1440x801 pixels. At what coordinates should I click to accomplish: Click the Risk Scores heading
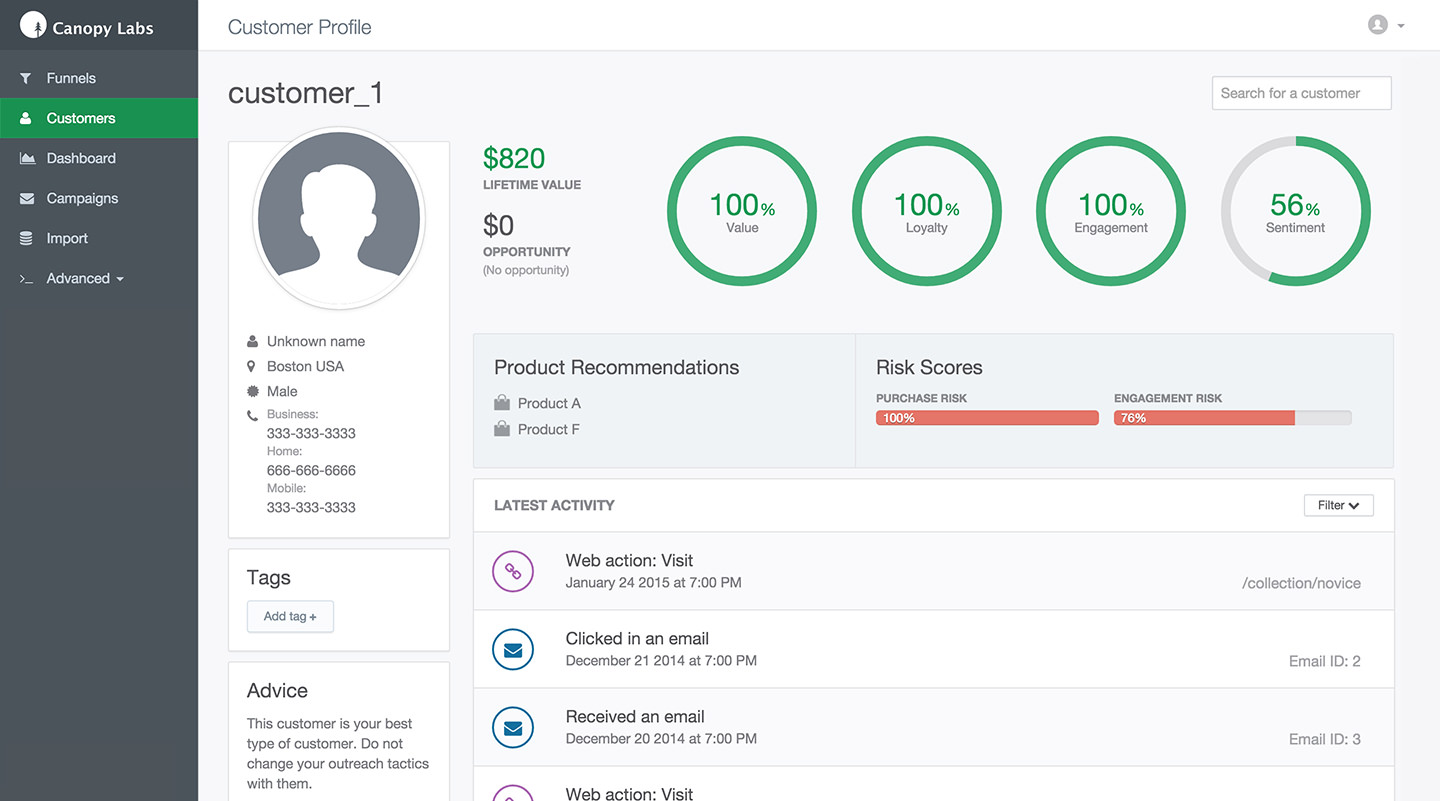(929, 367)
